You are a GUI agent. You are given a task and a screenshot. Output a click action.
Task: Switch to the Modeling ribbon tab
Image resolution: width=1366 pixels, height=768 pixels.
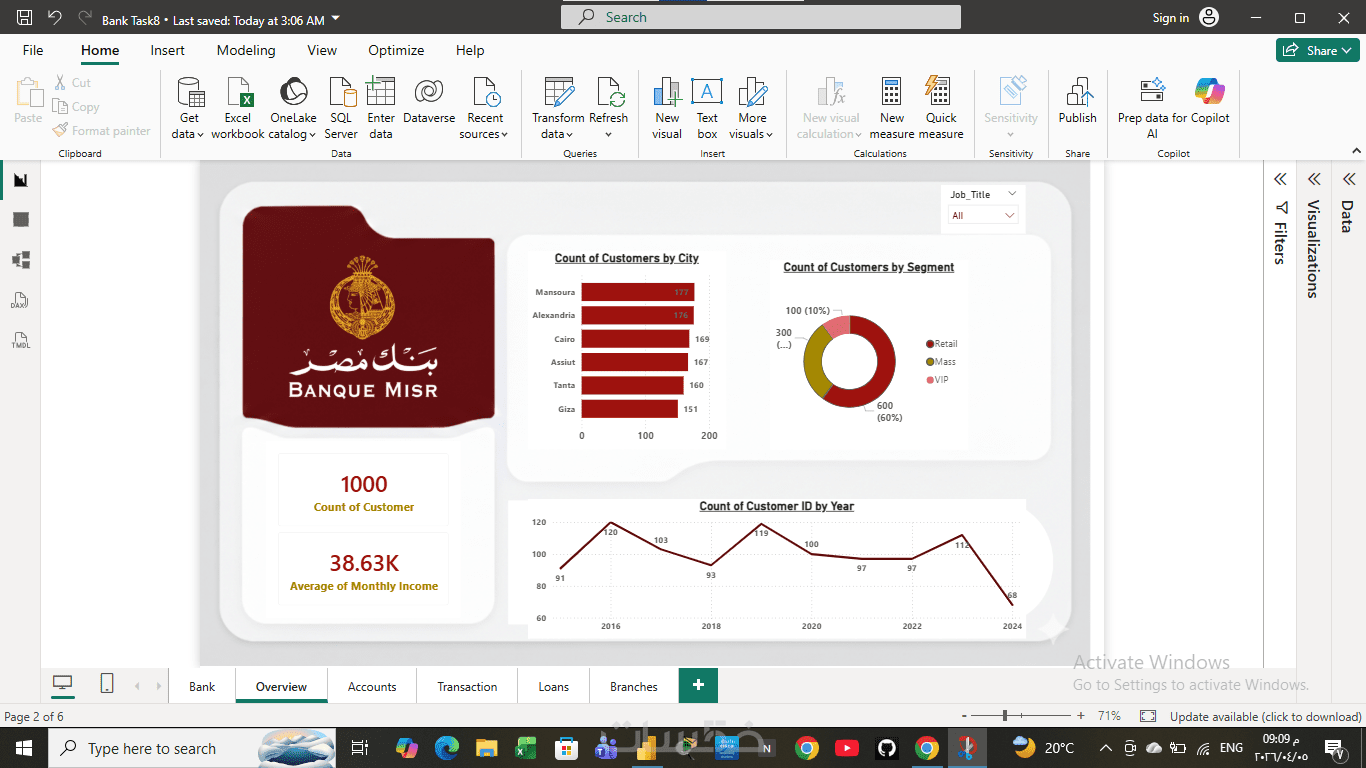click(x=246, y=50)
